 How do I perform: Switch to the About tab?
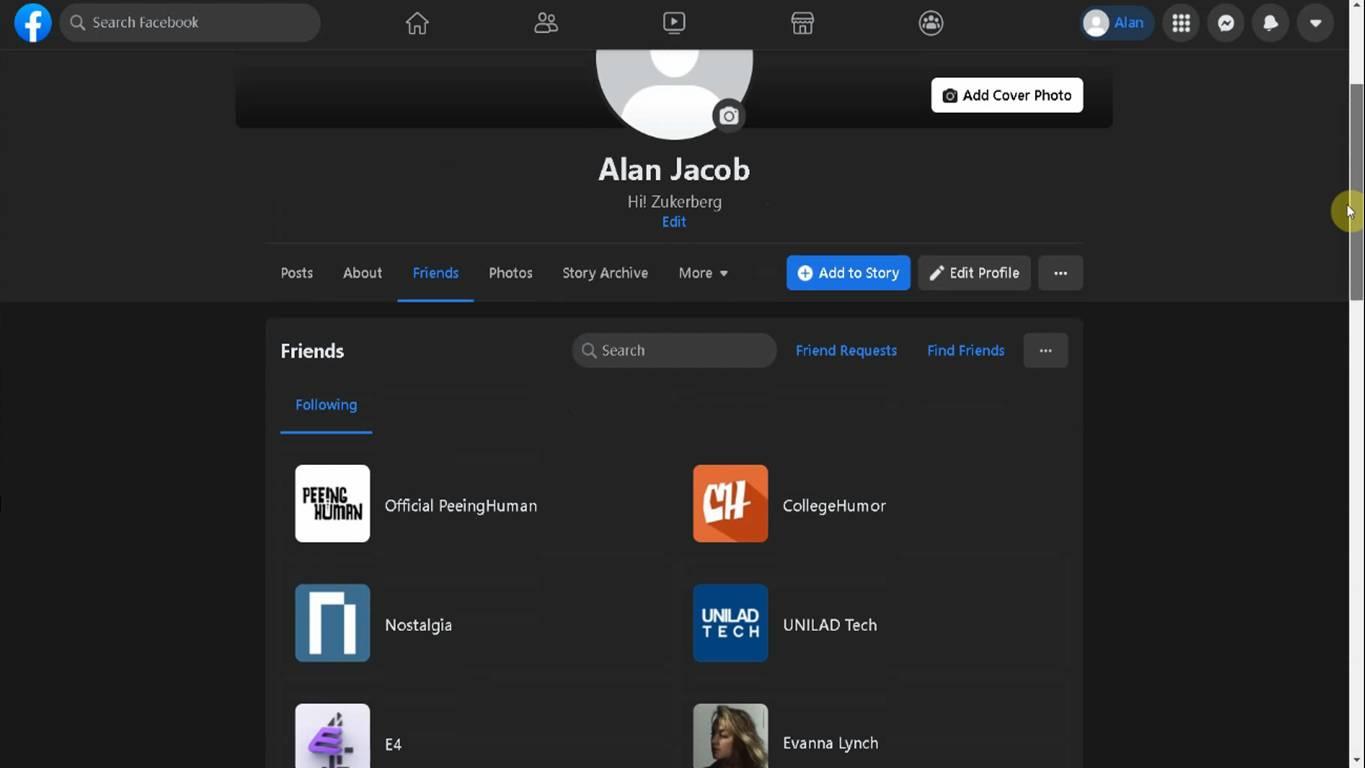coord(362,273)
